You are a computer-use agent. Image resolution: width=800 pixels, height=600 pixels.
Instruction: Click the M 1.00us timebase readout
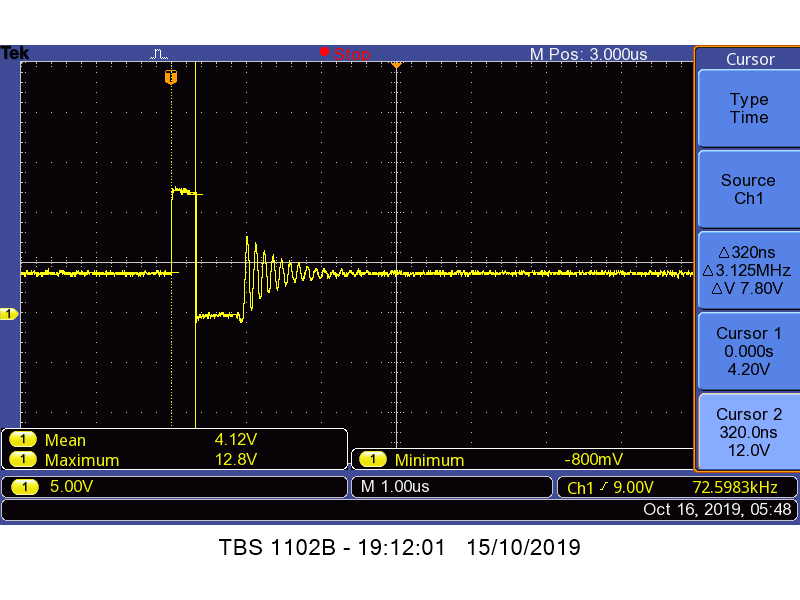click(395, 486)
